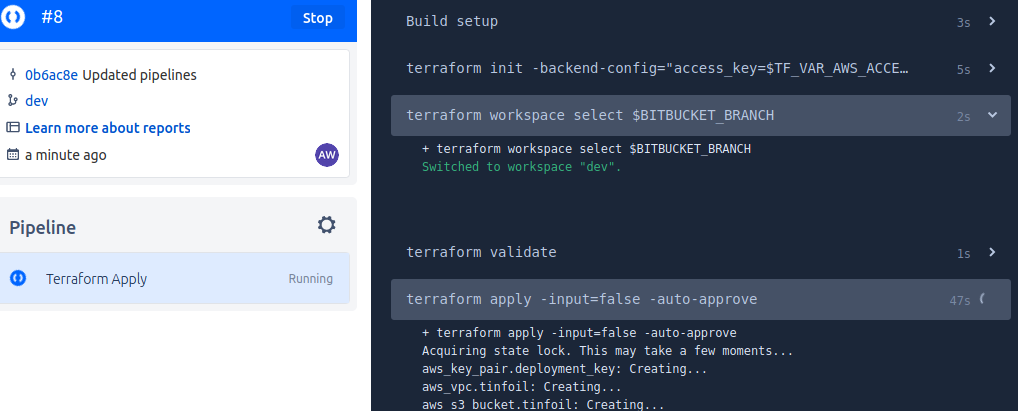Click the pipeline status icon beside #8
The width and height of the screenshot is (1018, 411).
point(13,18)
